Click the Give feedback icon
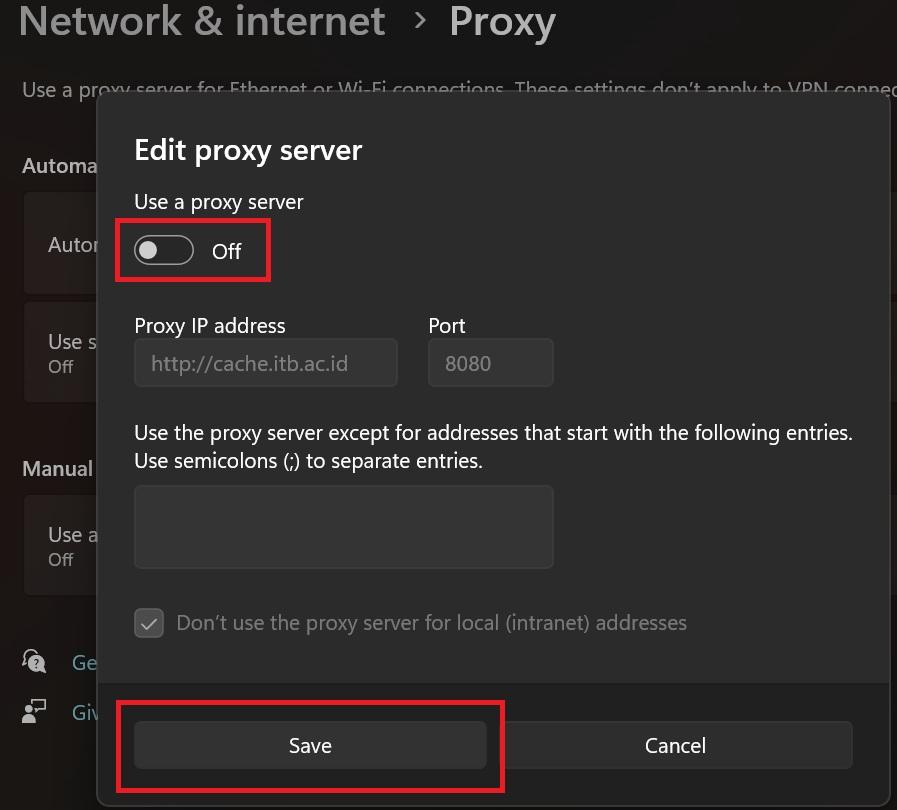The width and height of the screenshot is (897, 810). [x=35, y=711]
